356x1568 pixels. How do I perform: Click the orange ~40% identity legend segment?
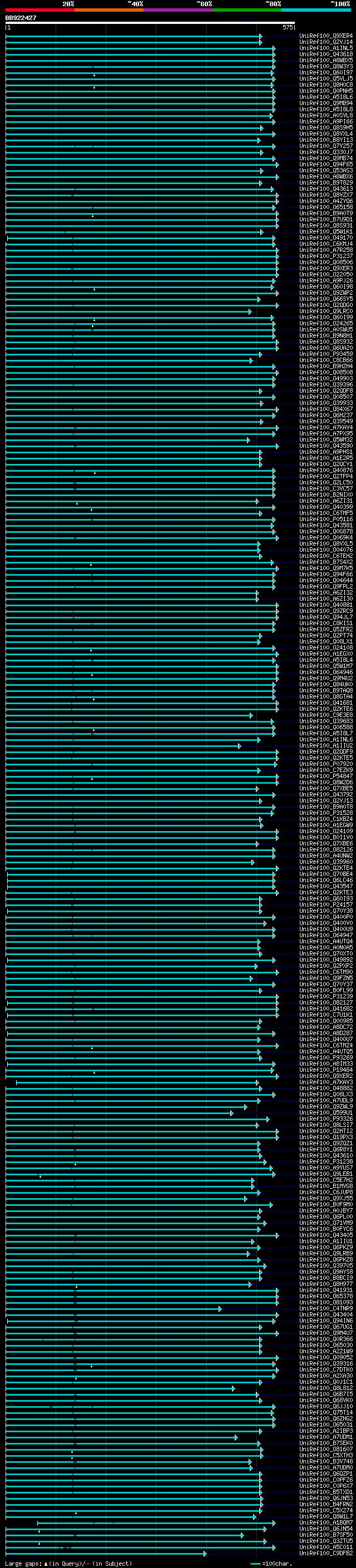[109, 10]
